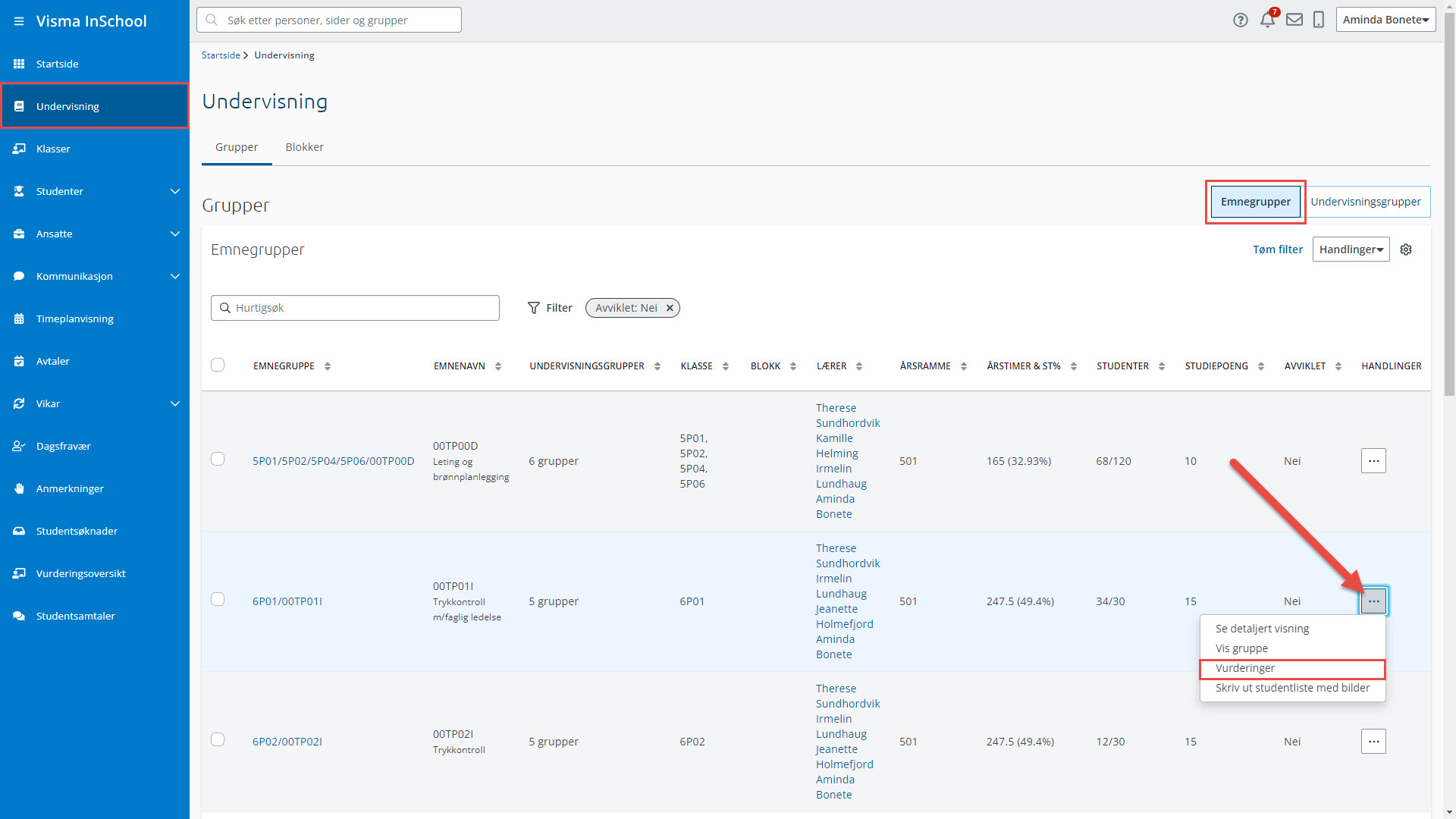Screen dimensions: 1456x819
Task: Focus the global search field
Action: tap(329, 20)
